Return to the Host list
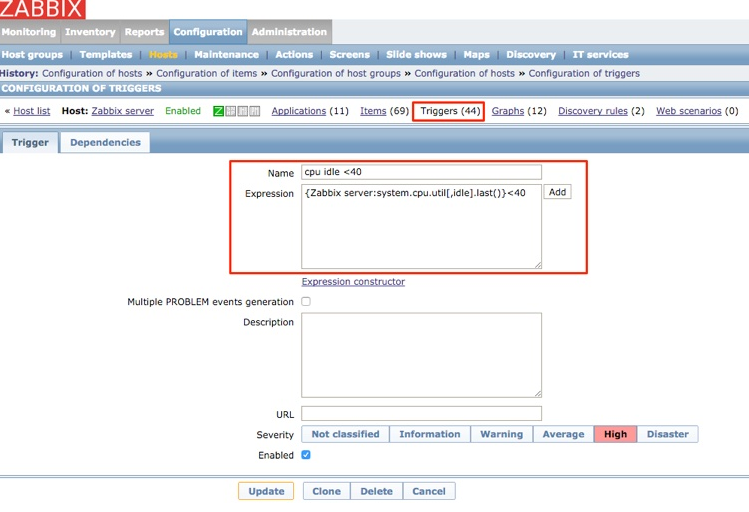The height and width of the screenshot is (512, 749). [x=32, y=111]
